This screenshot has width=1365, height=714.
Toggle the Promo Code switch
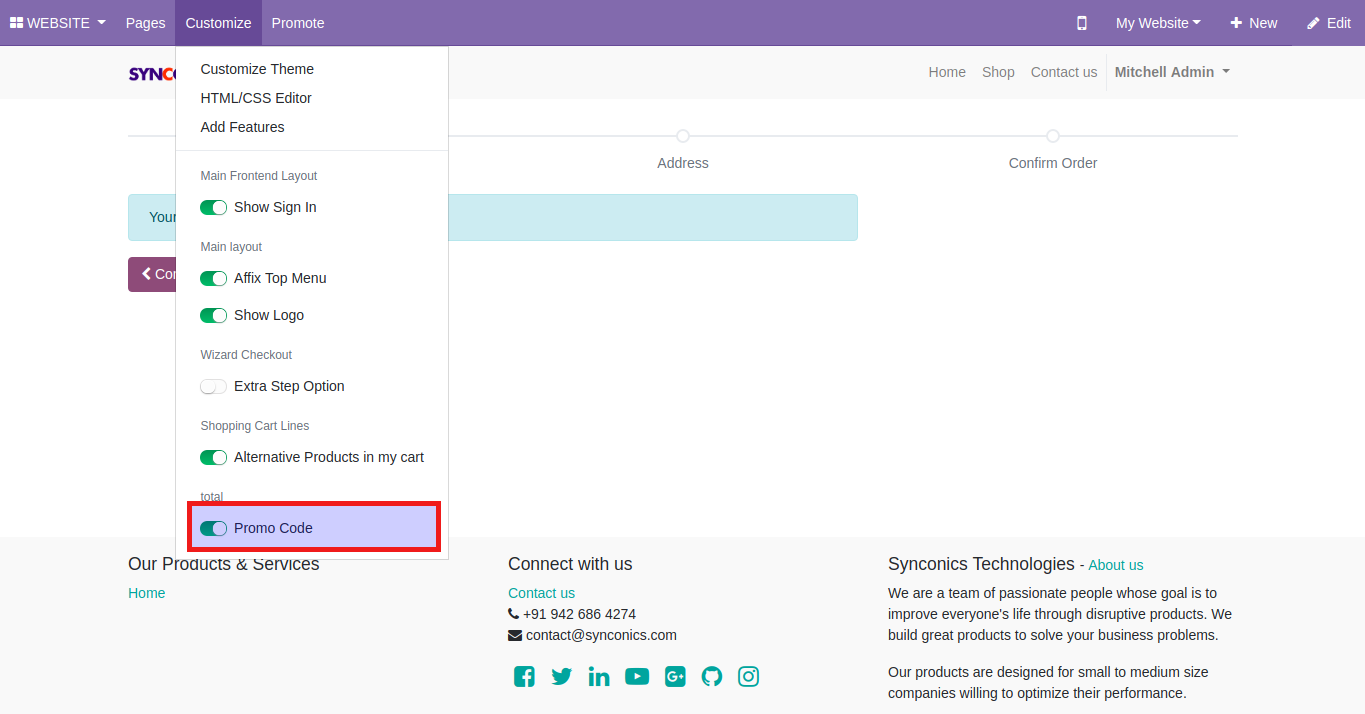(x=213, y=528)
